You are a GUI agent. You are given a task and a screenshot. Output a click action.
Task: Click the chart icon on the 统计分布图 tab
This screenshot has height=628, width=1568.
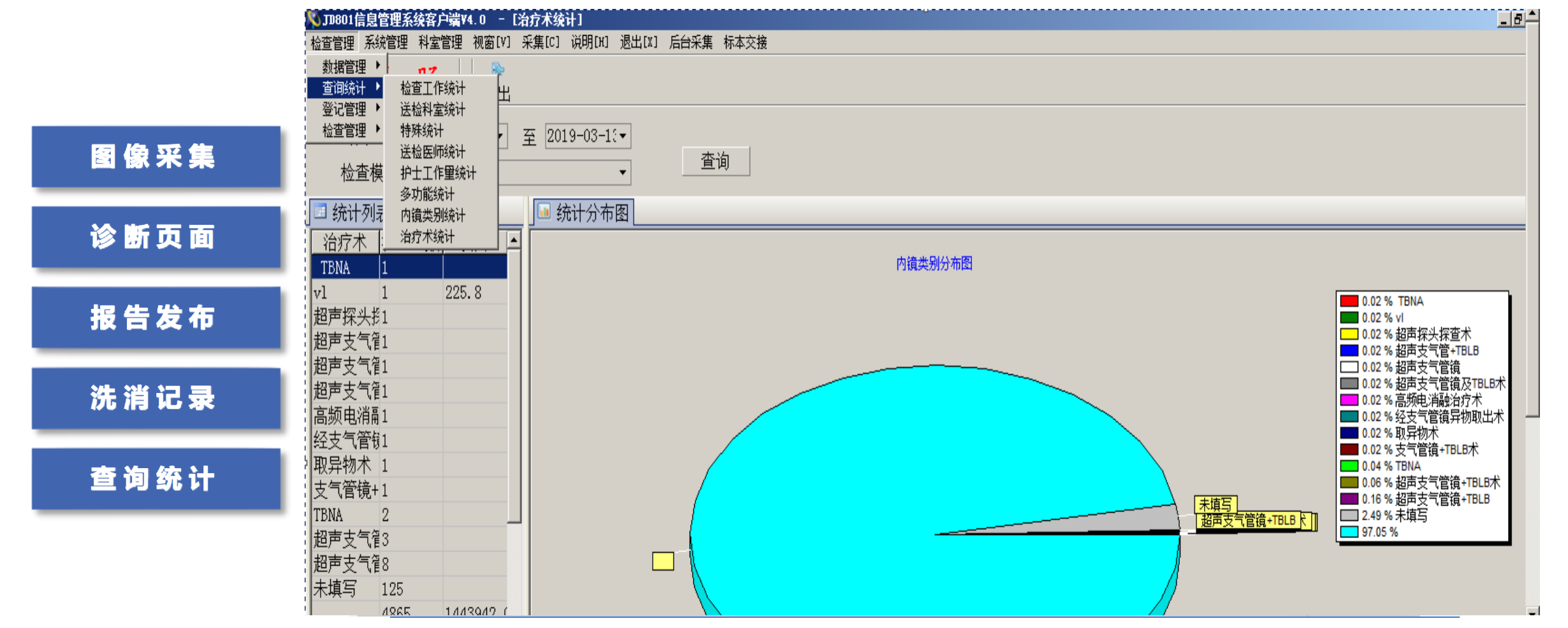[x=544, y=211]
